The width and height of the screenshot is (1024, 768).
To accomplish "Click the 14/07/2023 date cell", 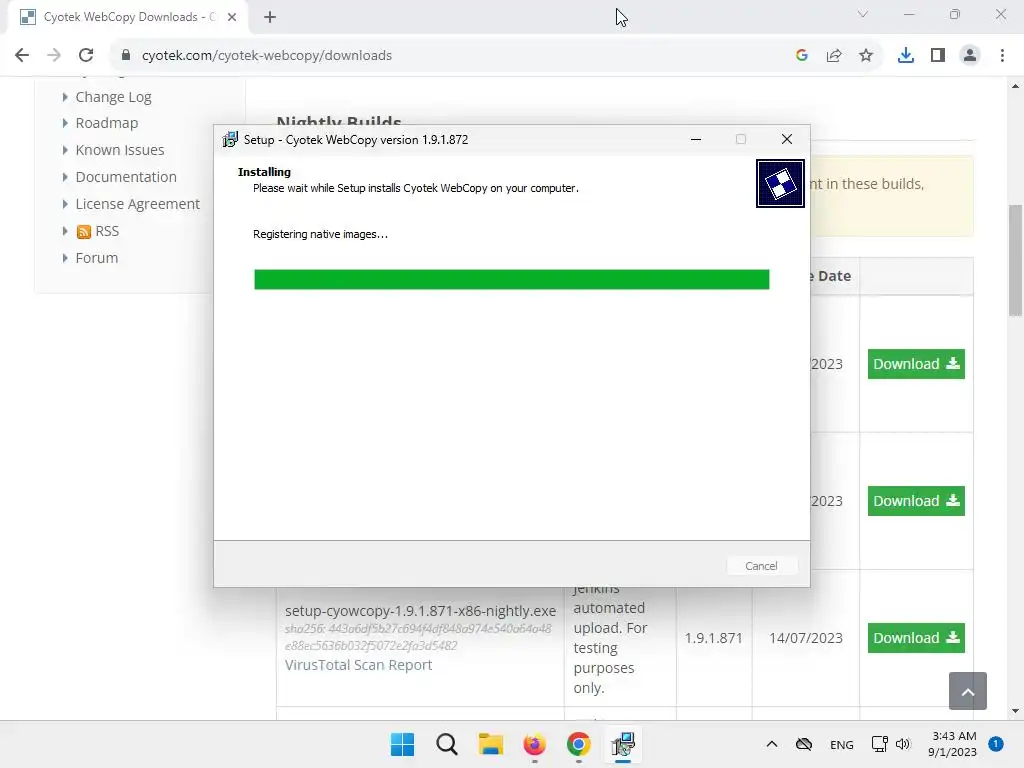I will click(806, 638).
